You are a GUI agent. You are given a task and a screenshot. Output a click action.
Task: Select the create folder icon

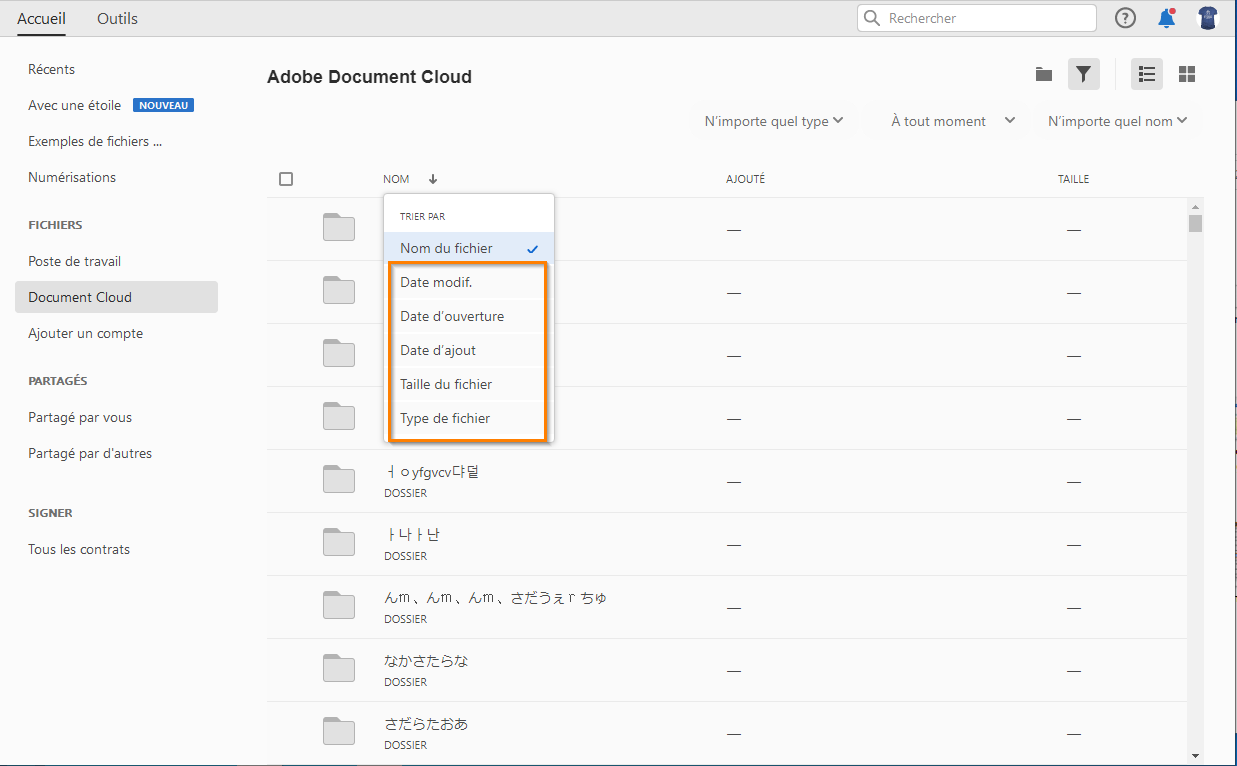click(x=1043, y=74)
